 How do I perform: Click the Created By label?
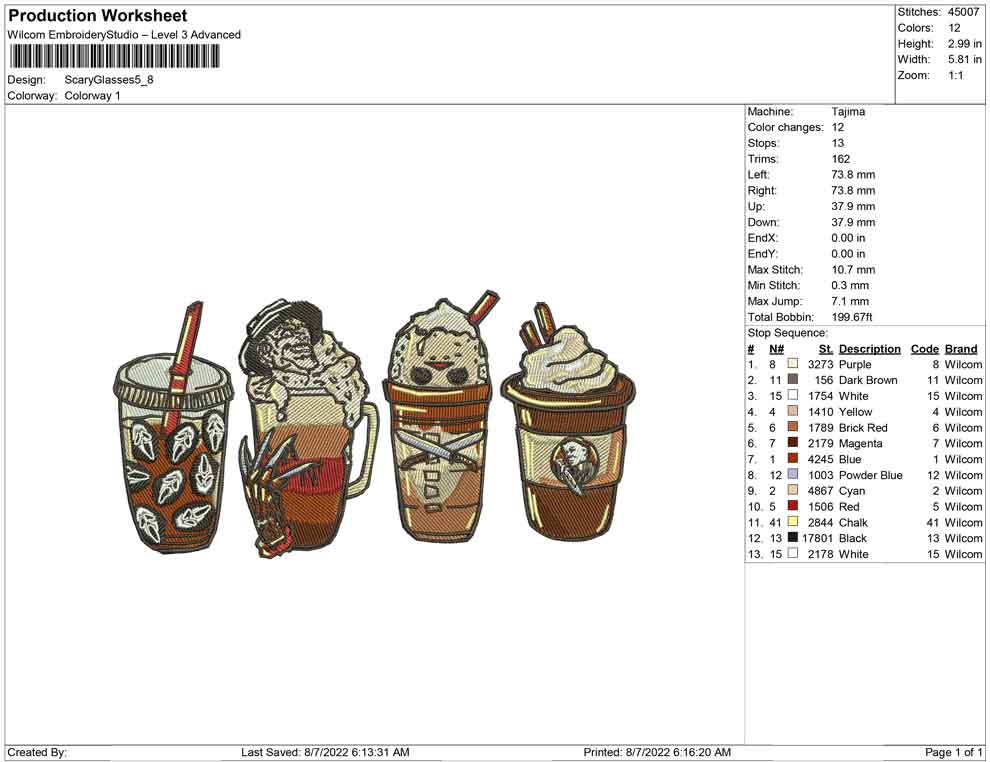(x=37, y=752)
